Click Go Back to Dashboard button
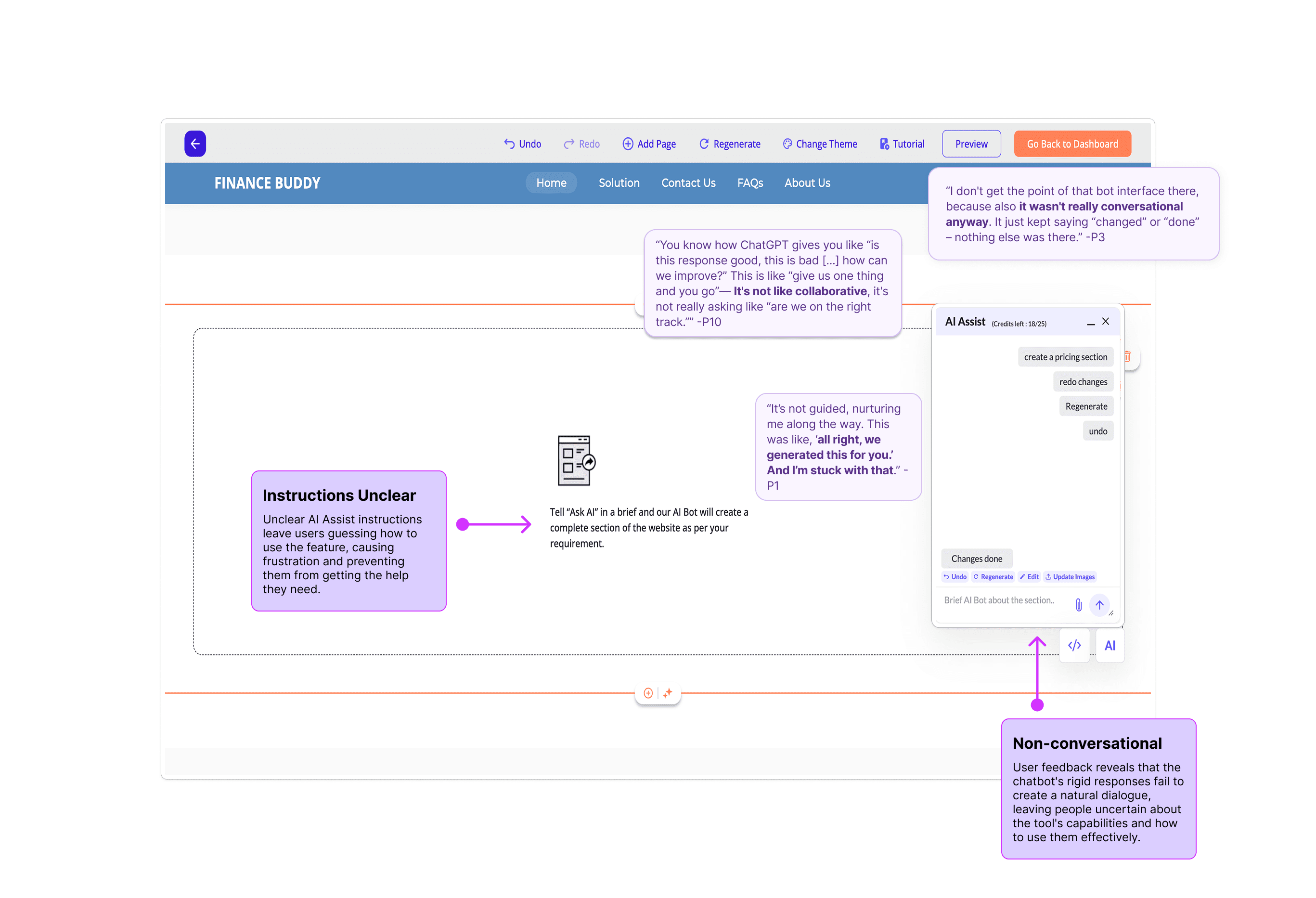This screenshot has height=898, width=1316. [x=1071, y=144]
